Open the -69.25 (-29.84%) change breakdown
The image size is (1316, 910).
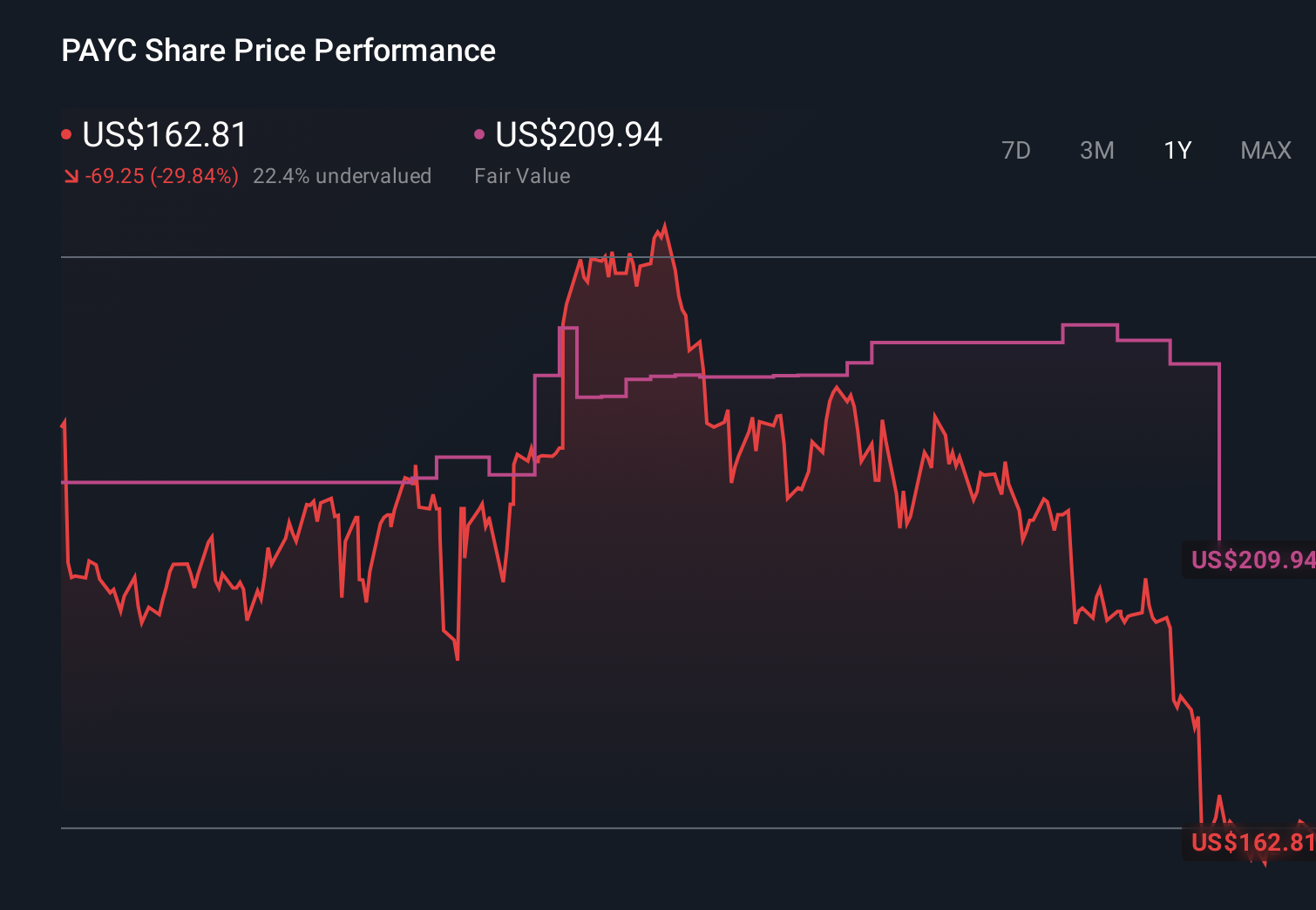click(x=160, y=175)
